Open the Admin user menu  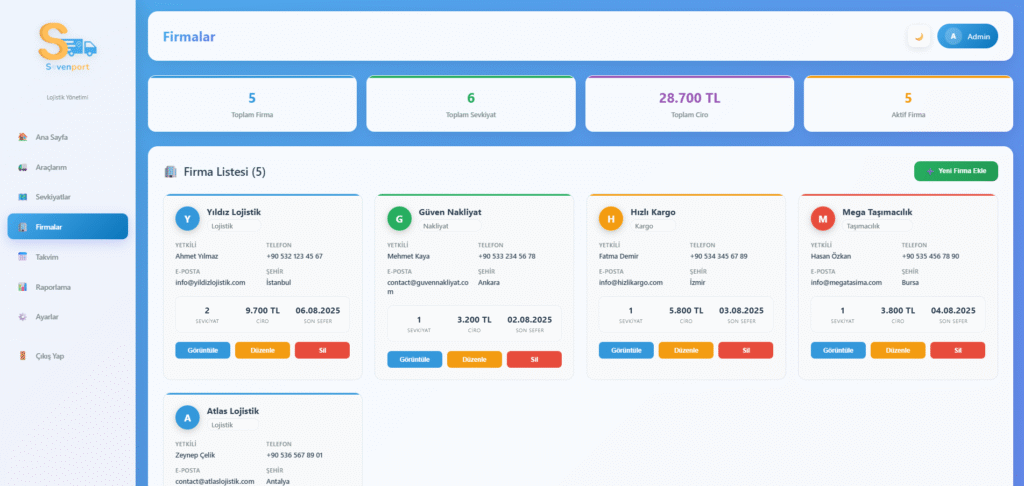coord(967,37)
